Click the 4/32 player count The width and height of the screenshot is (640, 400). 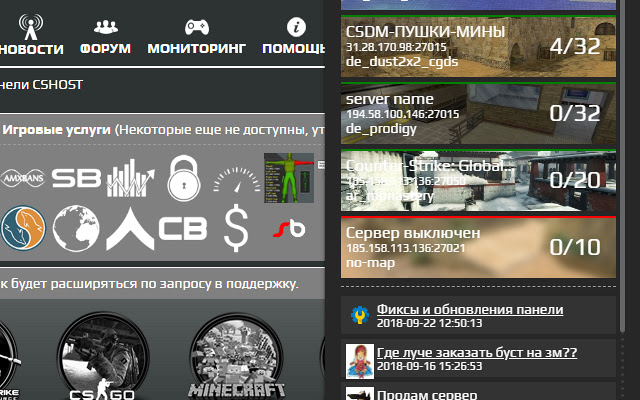point(575,47)
